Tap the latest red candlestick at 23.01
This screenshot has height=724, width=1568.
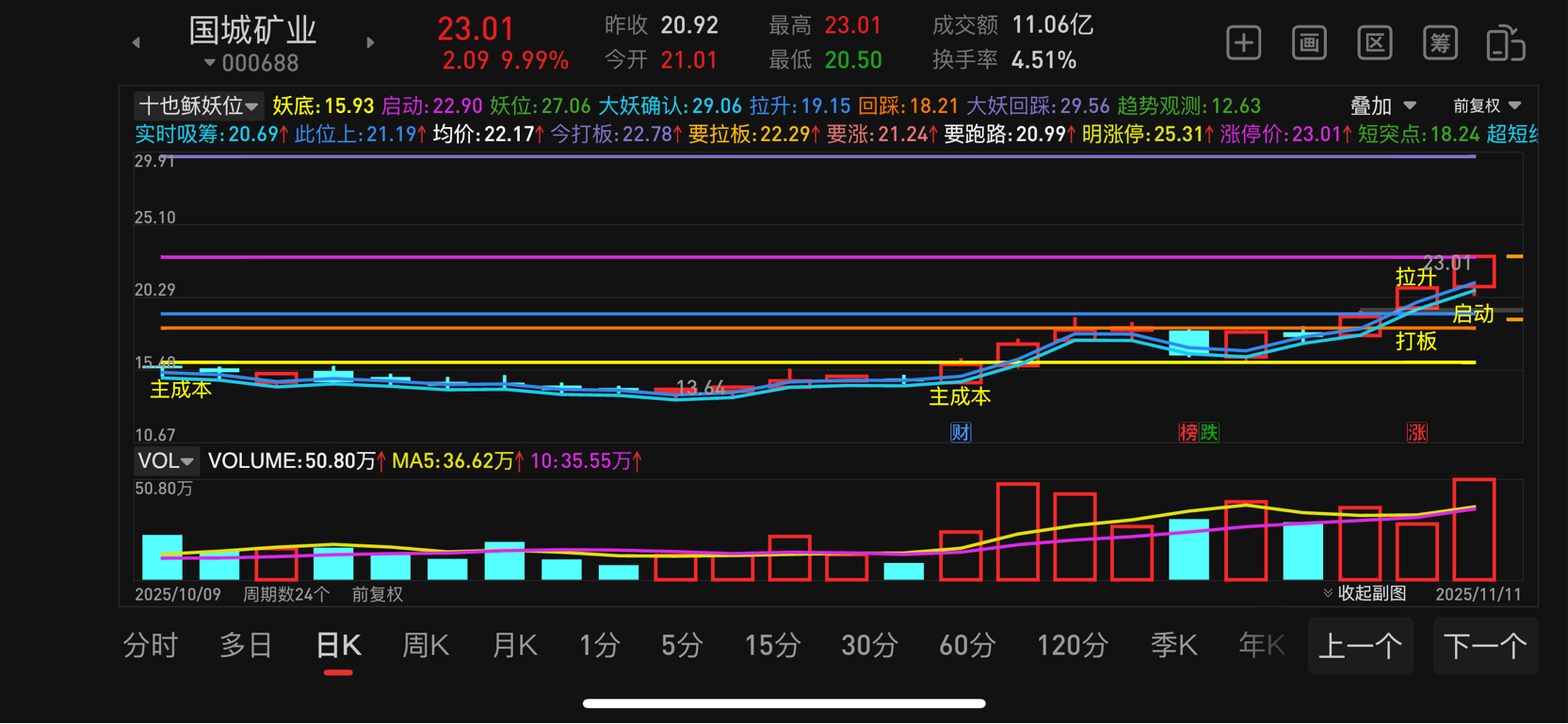pyautogui.click(x=1474, y=271)
